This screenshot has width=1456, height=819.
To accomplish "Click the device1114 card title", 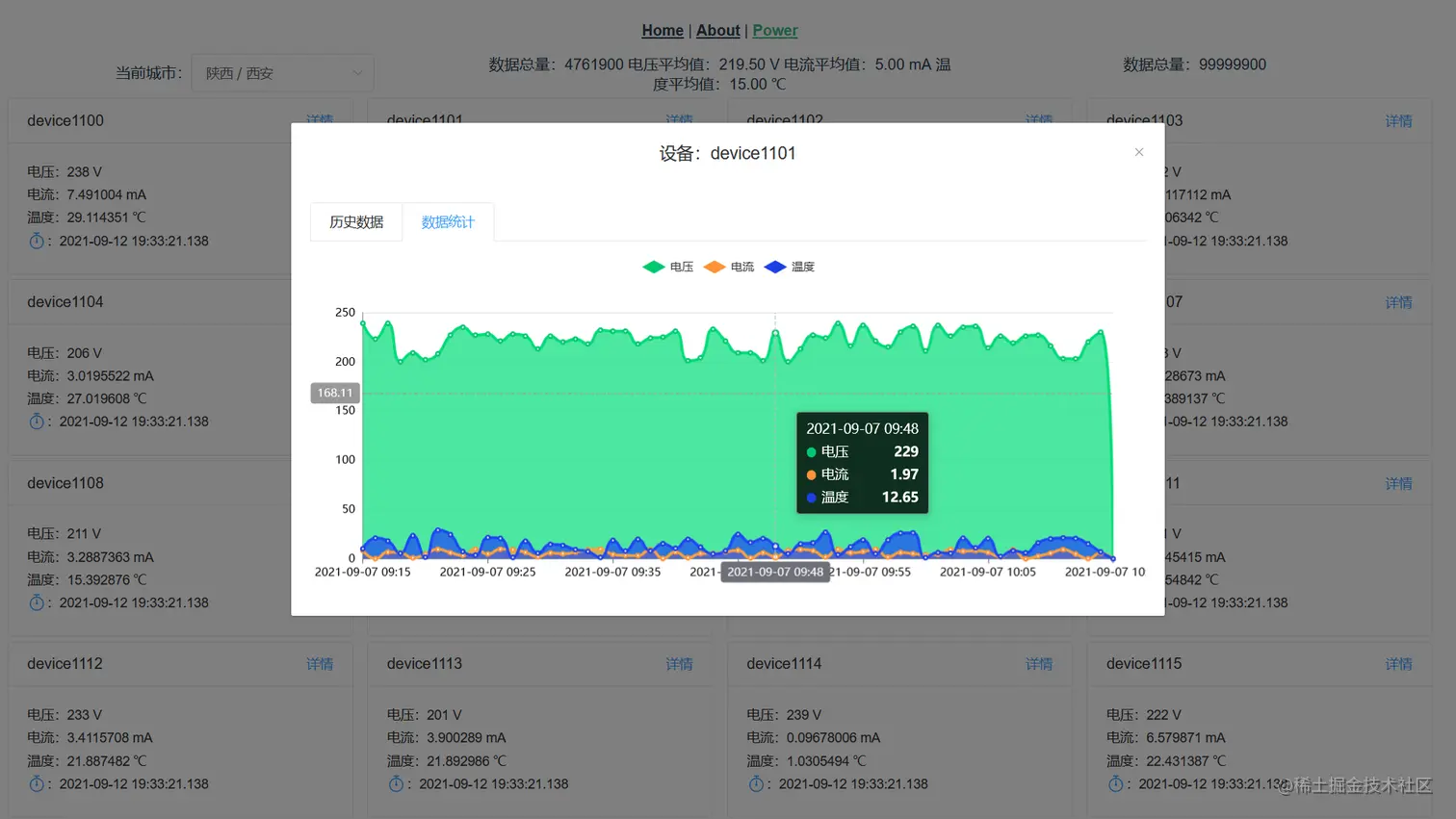I will tap(784, 664).
